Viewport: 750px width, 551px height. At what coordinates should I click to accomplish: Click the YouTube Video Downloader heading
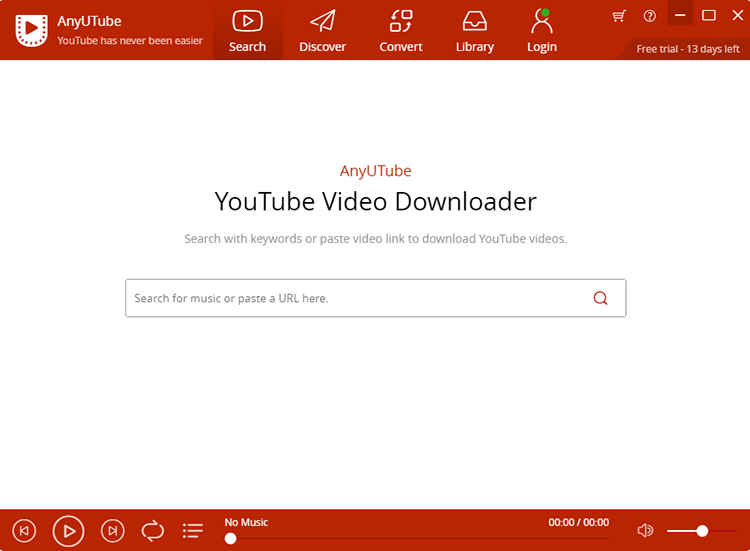375,201
